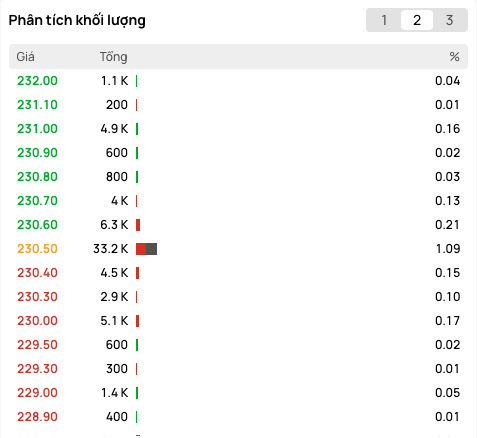Viewport: 477px width, 438px height.
Task: Switch to page 1 tab
Action: coord(384,20)
